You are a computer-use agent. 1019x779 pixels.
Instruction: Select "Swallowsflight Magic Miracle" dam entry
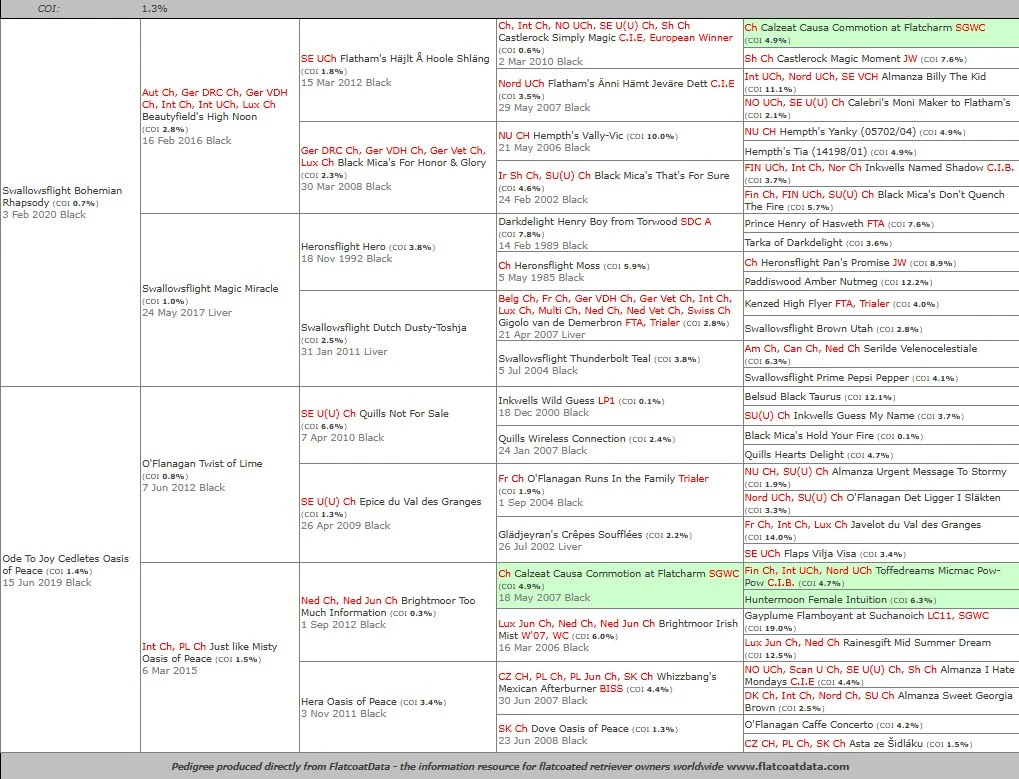click(x=210, y=288)
